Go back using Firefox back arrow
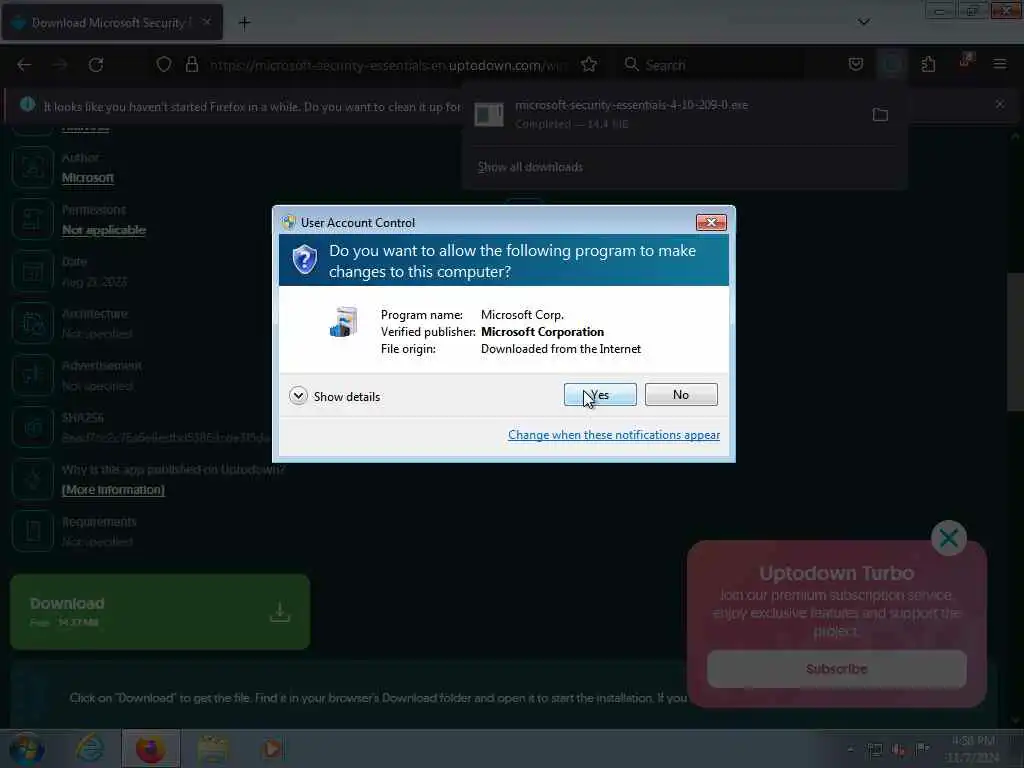The image size is (1024, 768). pos(24,65)
